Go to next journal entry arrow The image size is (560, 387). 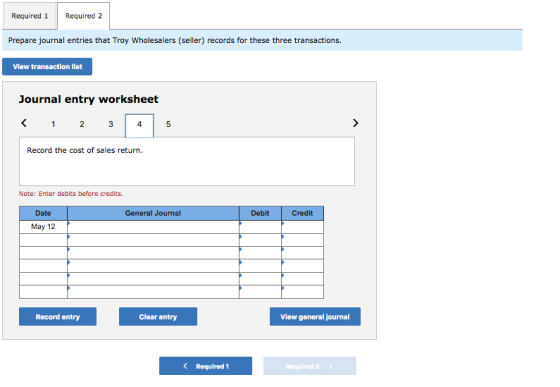click(355, 123)
